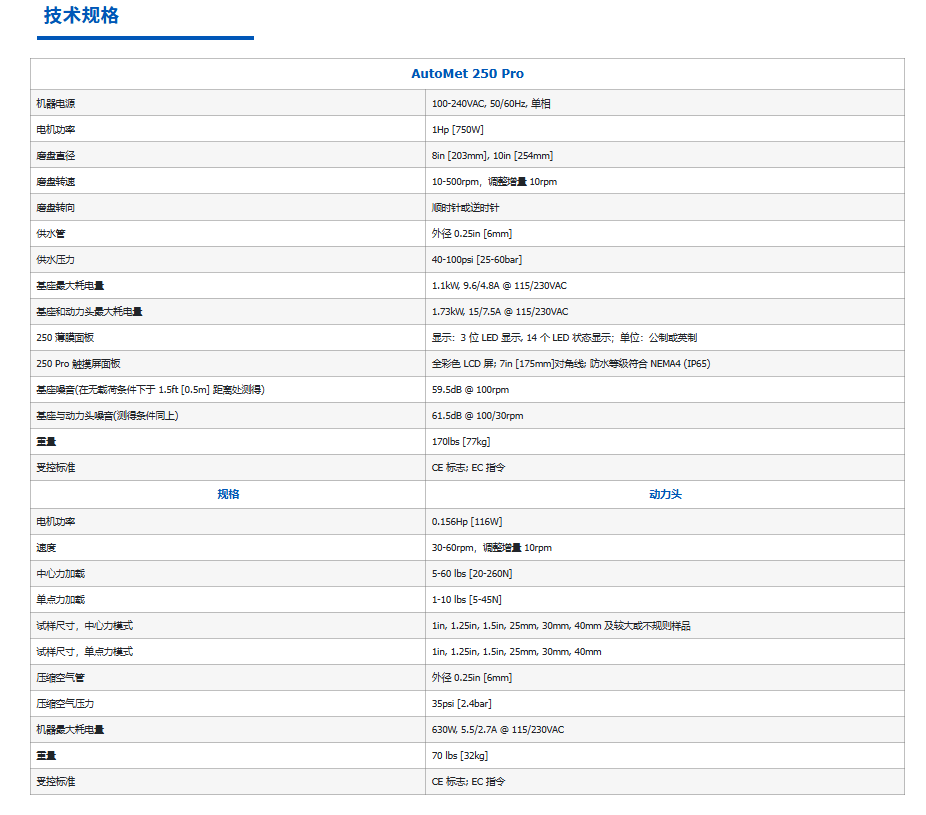
Task: Click the 速度 row label
Action: [x=46, y=547]
